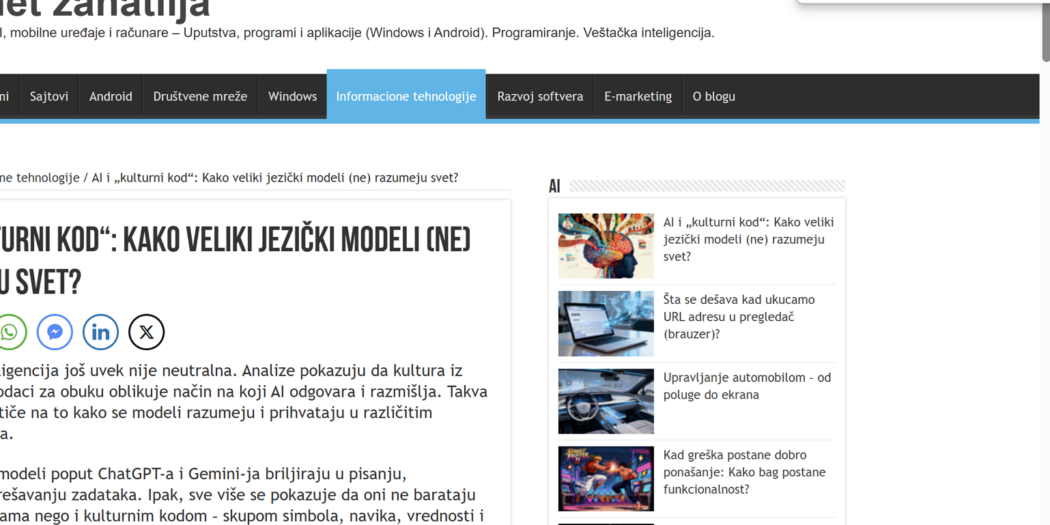Screen dimensions: 1050x525
Task: Click the car interior article thumbnail
Action: point(605,401)
